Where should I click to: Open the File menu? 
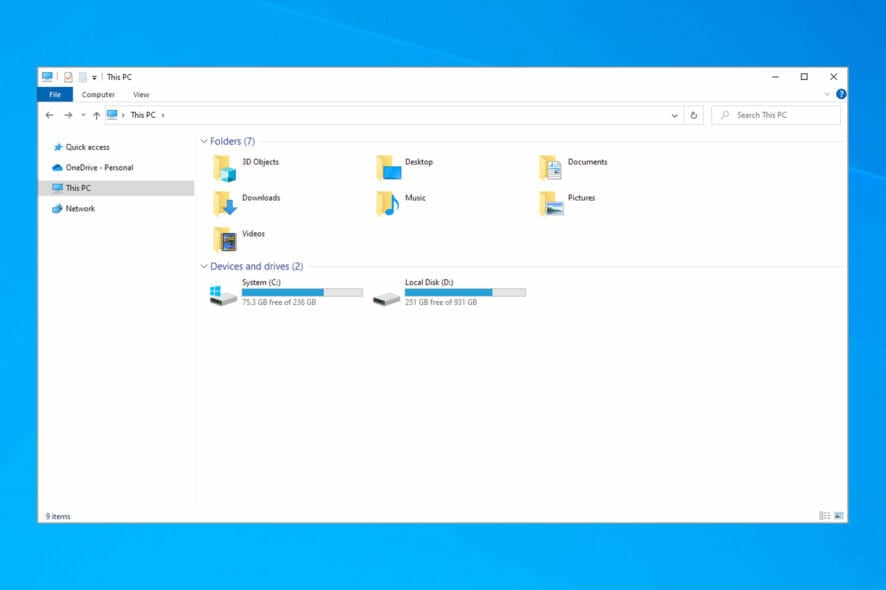coord(55,94)
